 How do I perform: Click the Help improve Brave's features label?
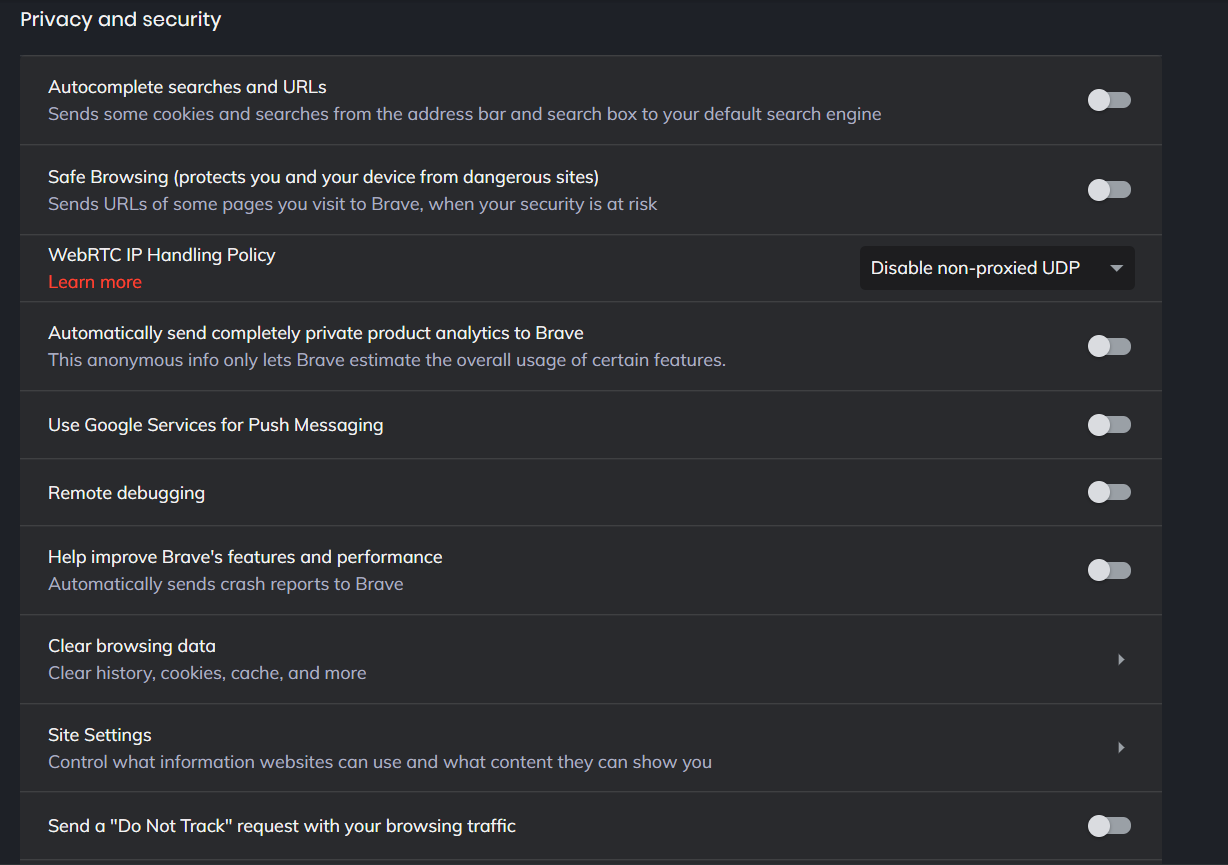pyautogui.click(x=245, y=557)
